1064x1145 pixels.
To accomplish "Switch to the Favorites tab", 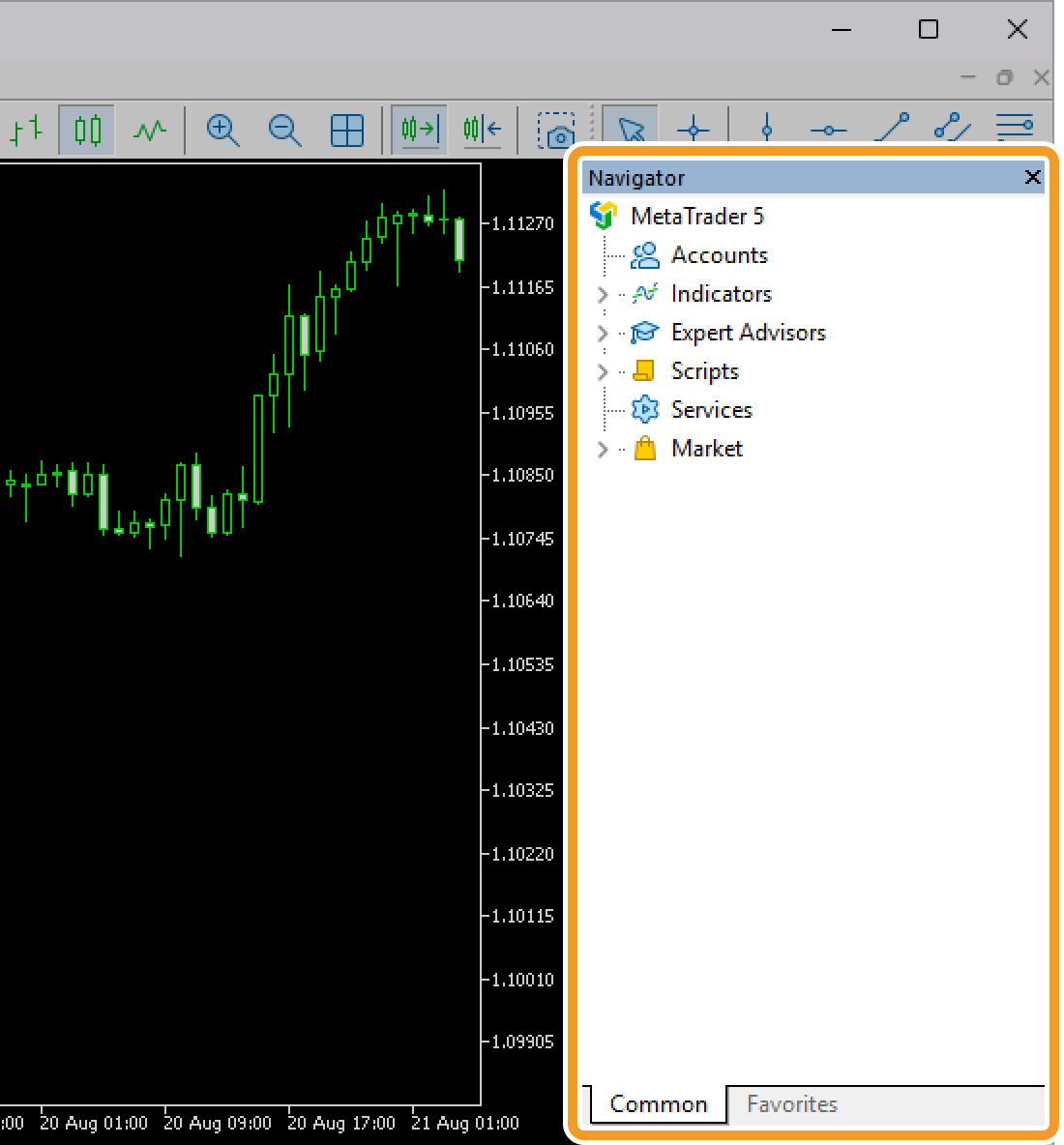I will coord(791,1104).
